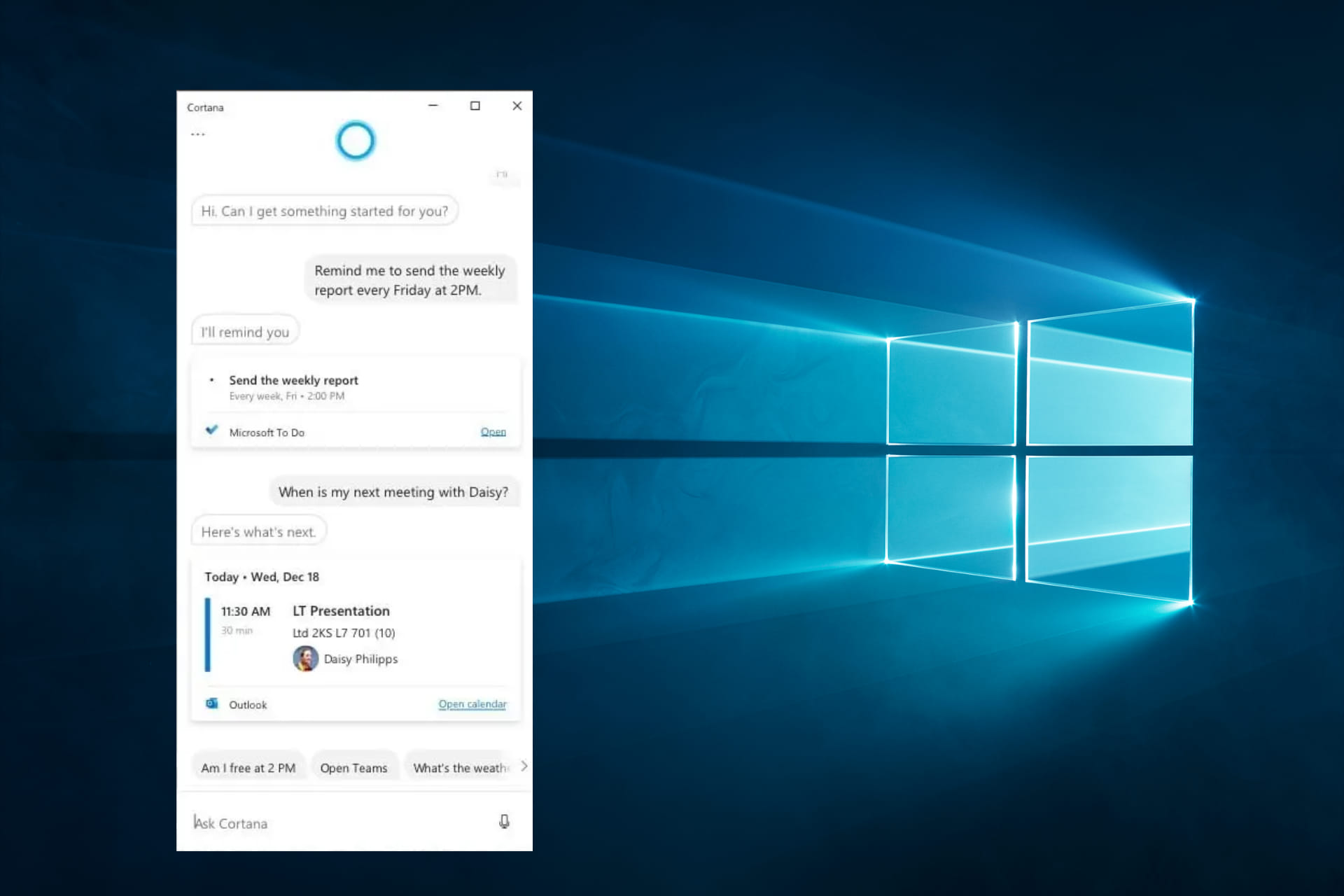Click the Open calendar link
Screen dimensions: 1344x896
[472, 704]
